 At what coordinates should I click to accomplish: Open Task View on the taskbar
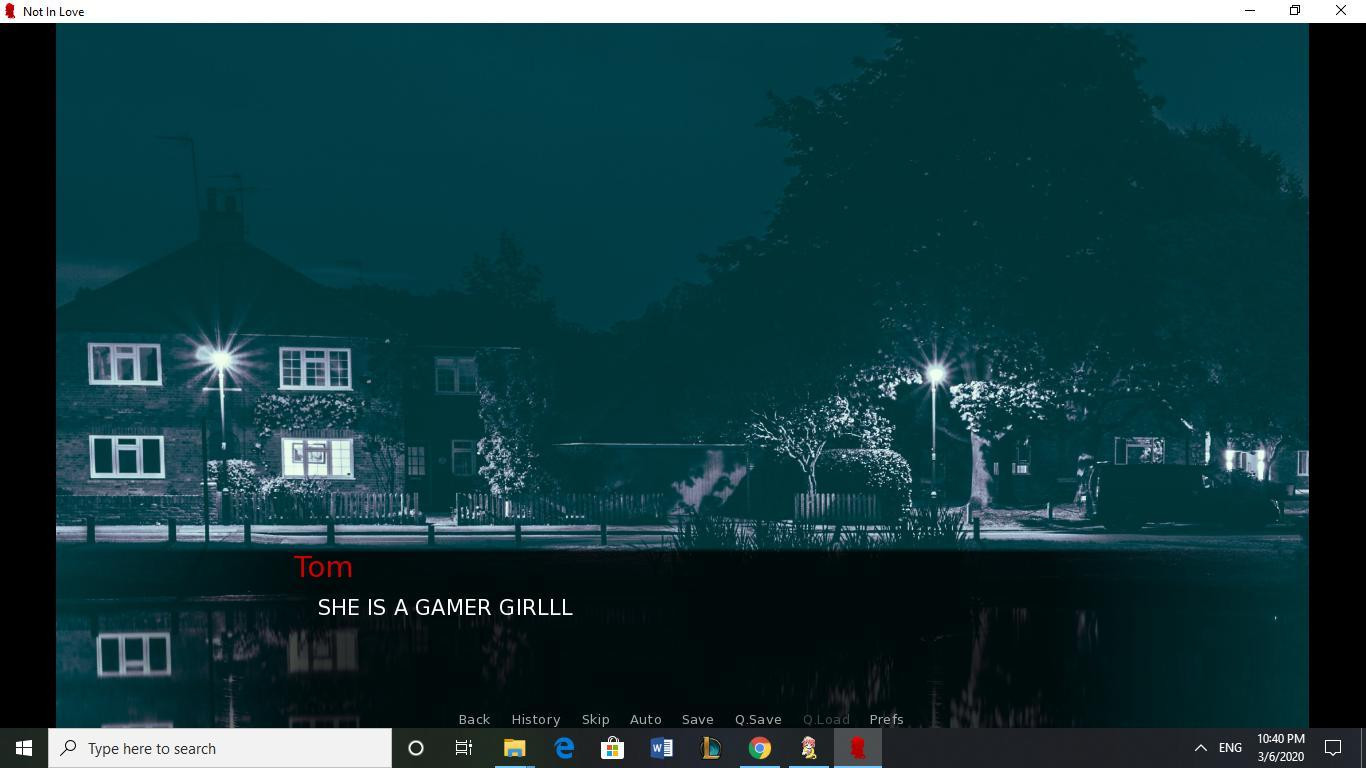tap(464, 748)
